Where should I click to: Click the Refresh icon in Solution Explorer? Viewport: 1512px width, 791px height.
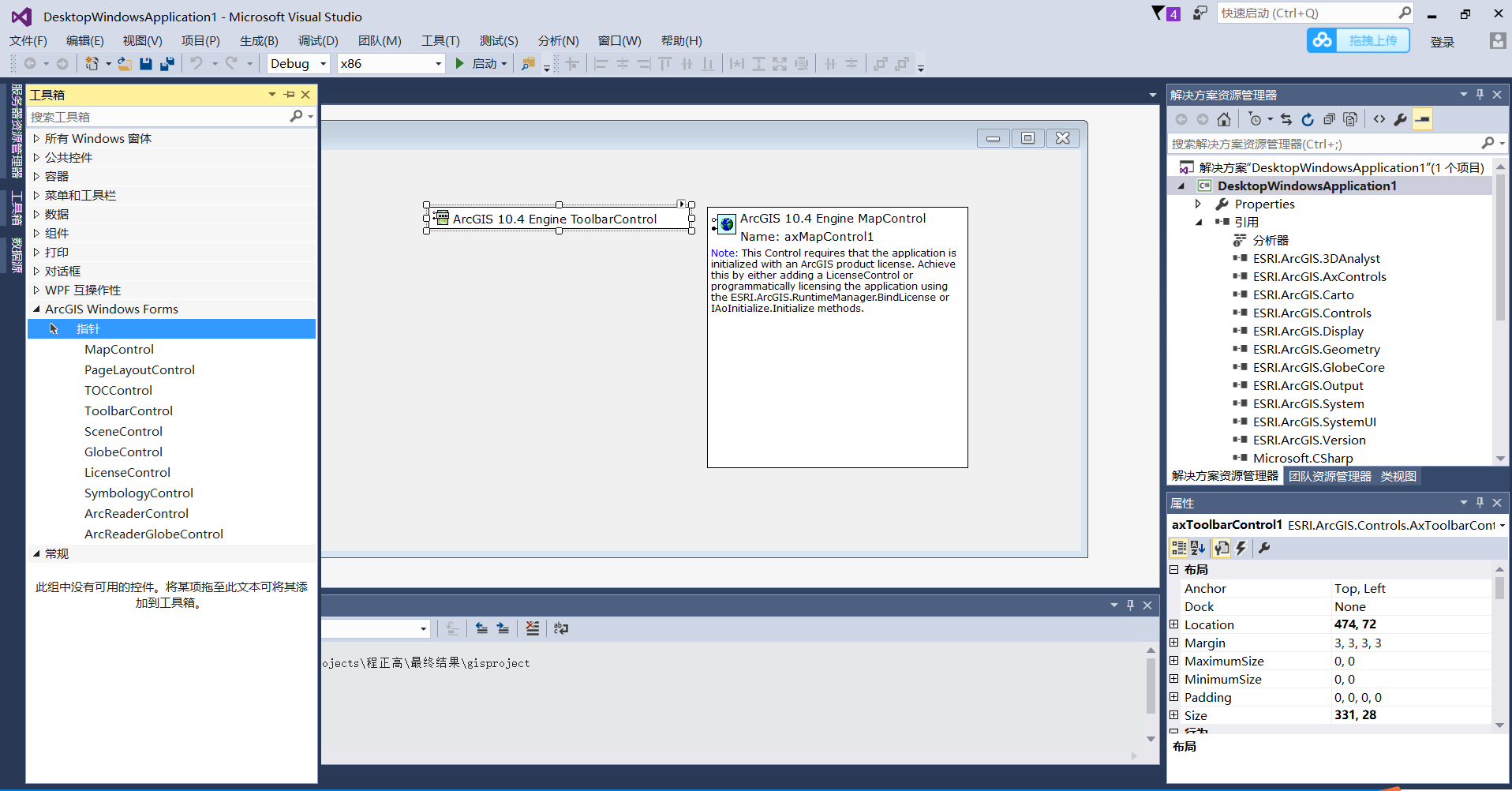tap(1308, 118)
